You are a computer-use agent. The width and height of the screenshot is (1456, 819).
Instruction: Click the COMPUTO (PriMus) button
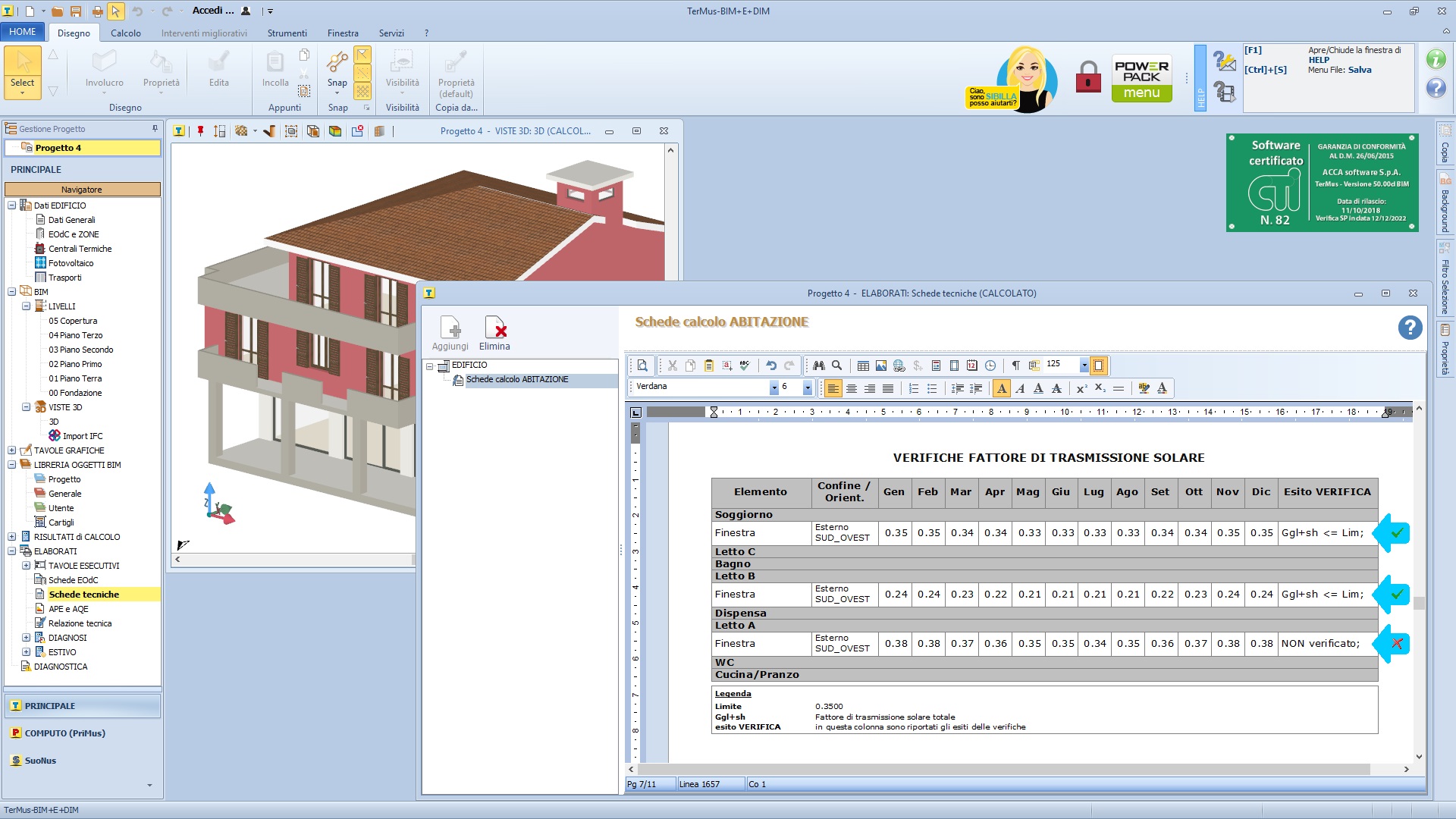point(64,733)
